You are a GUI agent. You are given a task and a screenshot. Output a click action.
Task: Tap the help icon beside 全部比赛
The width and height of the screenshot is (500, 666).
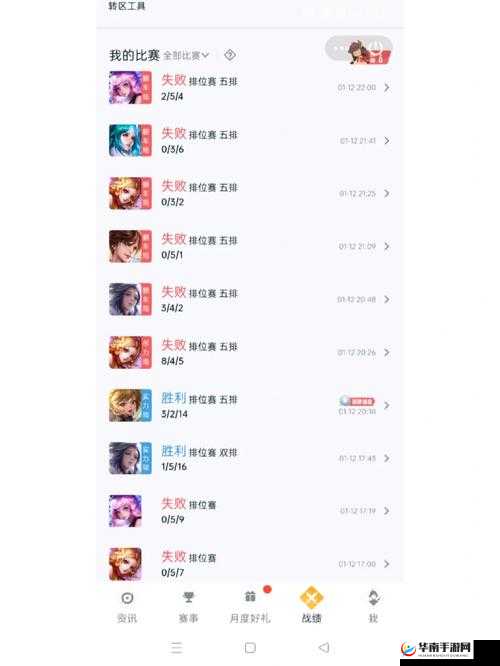(230, 55)
